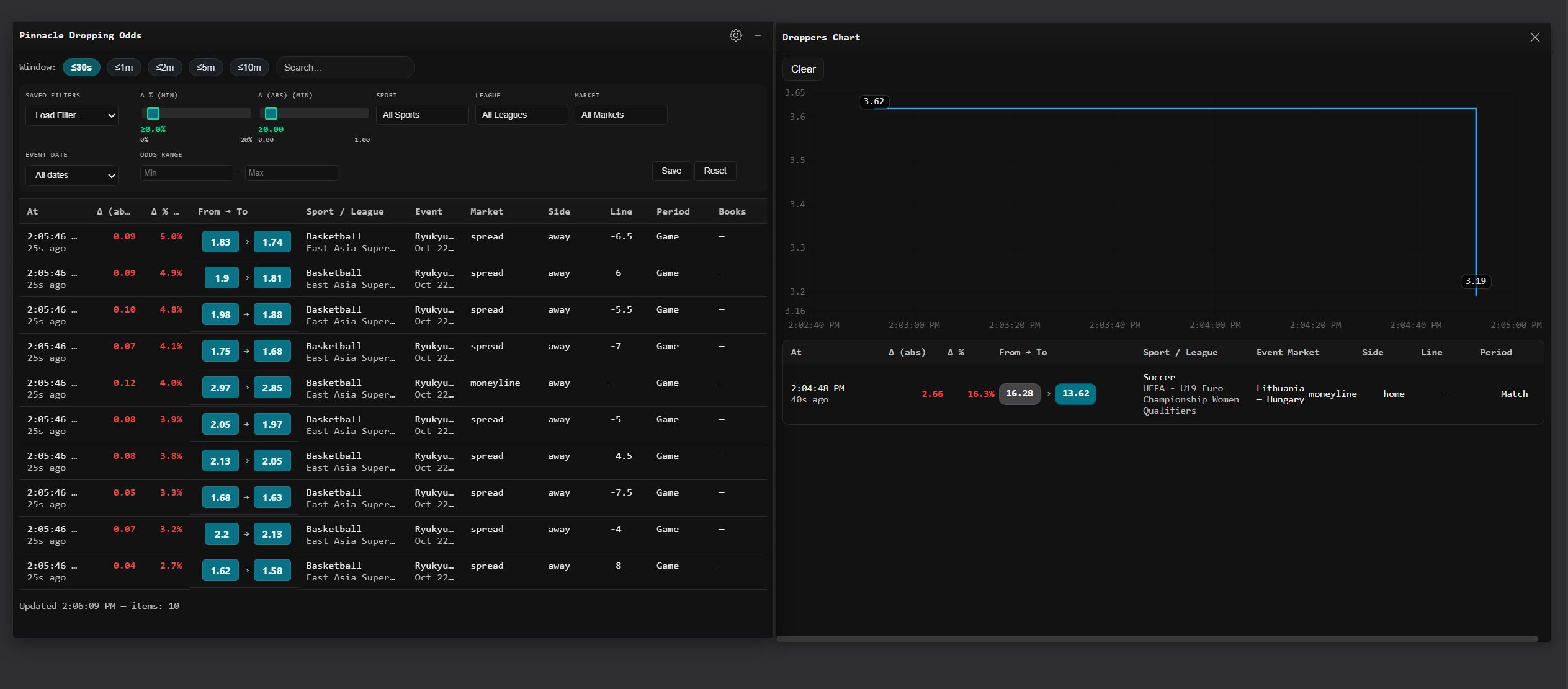Viewport: 1568px width, 689px height.
Task: Minimize the Pinnacle Dropping Odds panel
Action: [x=758, y=35]
